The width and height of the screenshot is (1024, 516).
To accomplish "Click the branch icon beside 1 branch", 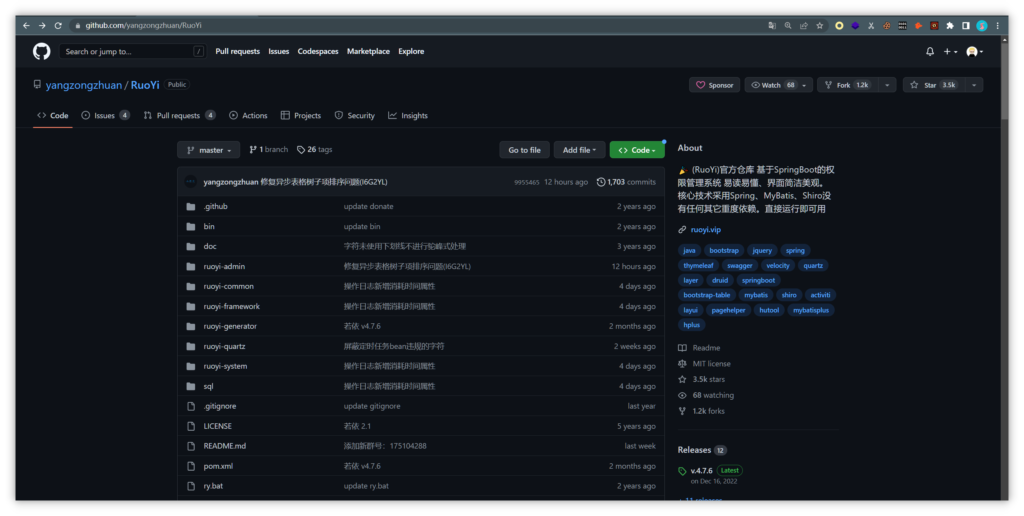I will [x=253, y=150].
